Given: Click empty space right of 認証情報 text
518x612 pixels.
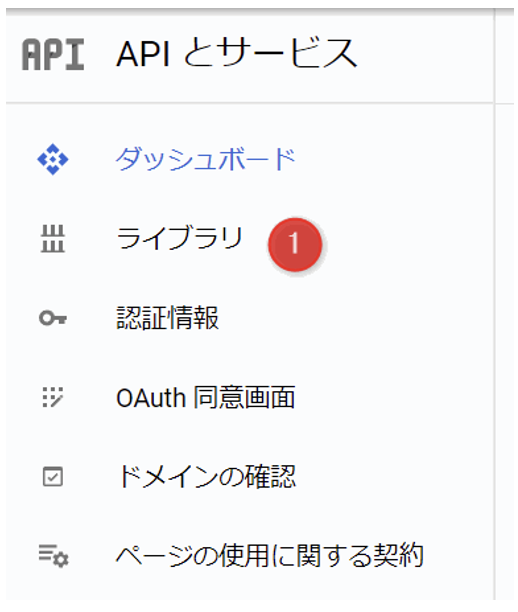Looking at the screenshot, I should pyautogui.click(x=351, y=318).
